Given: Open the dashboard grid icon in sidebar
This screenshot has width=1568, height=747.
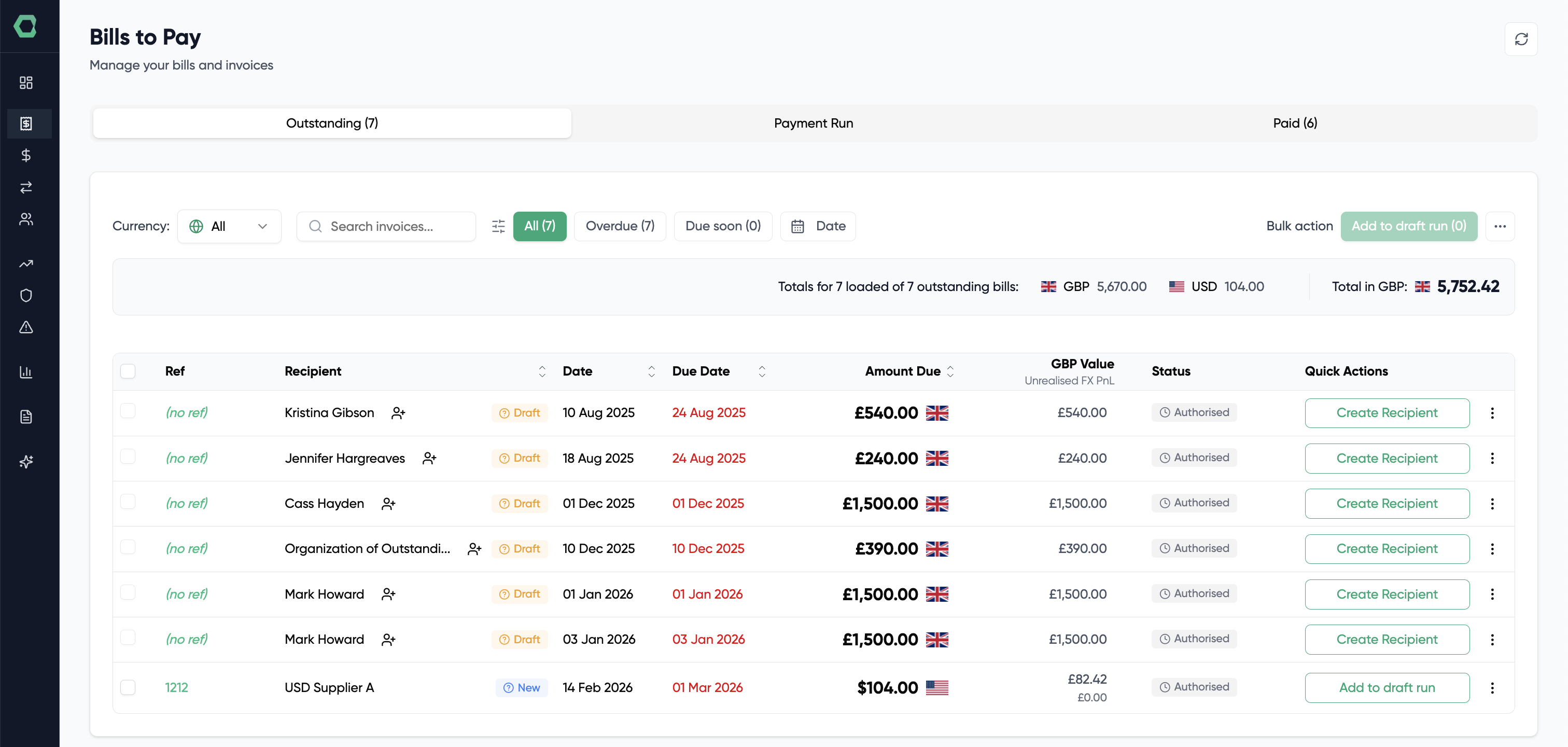Looking at the screenshot, I should (x=25, y=83).
